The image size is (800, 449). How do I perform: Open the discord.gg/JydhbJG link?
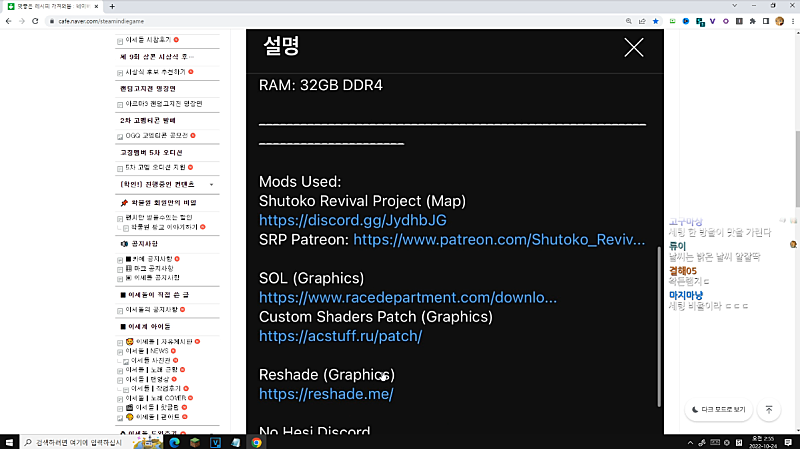coord(353,220)
